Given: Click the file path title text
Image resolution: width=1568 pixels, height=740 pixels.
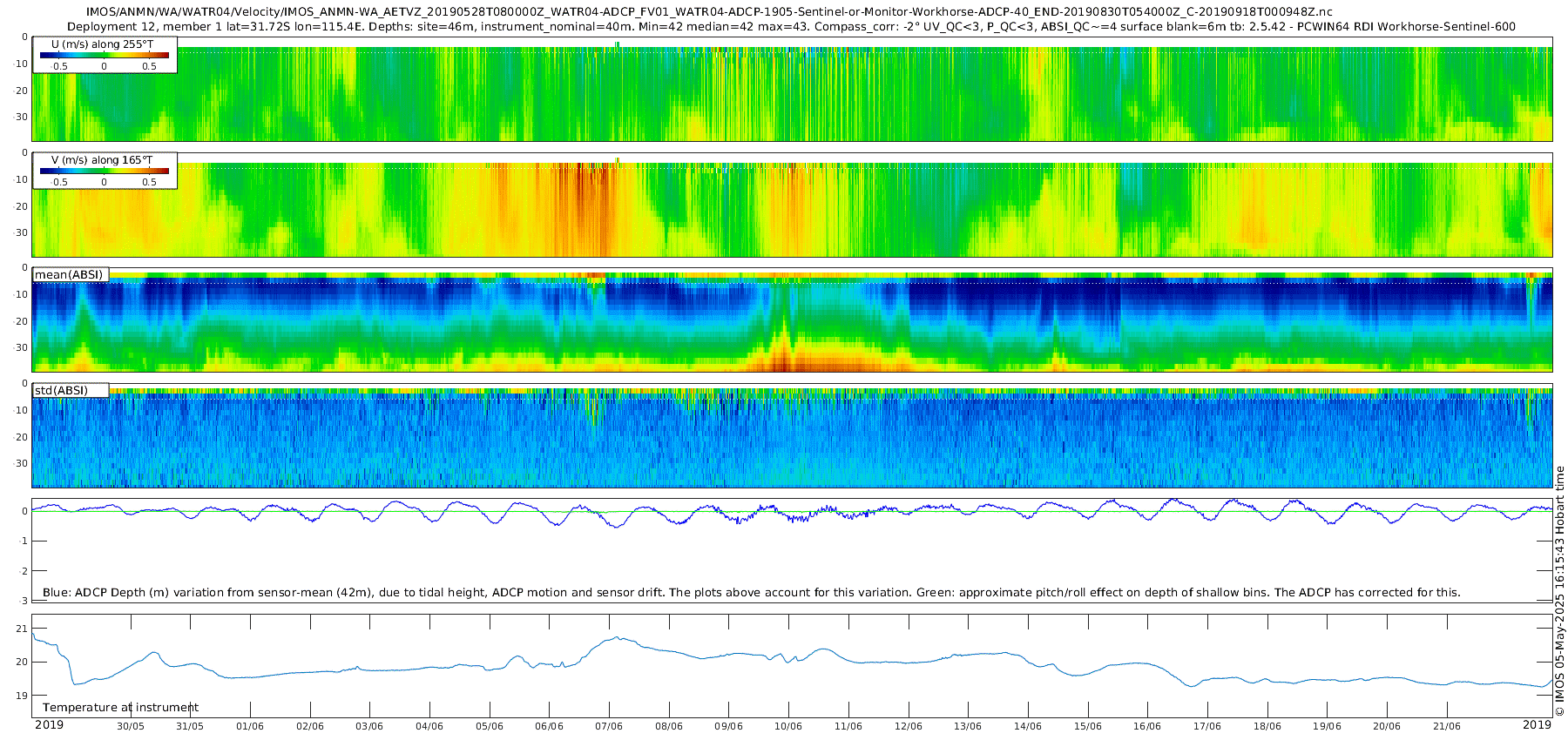Looking at the screenshot, I should pyautogui.click(x=709, y=12).
